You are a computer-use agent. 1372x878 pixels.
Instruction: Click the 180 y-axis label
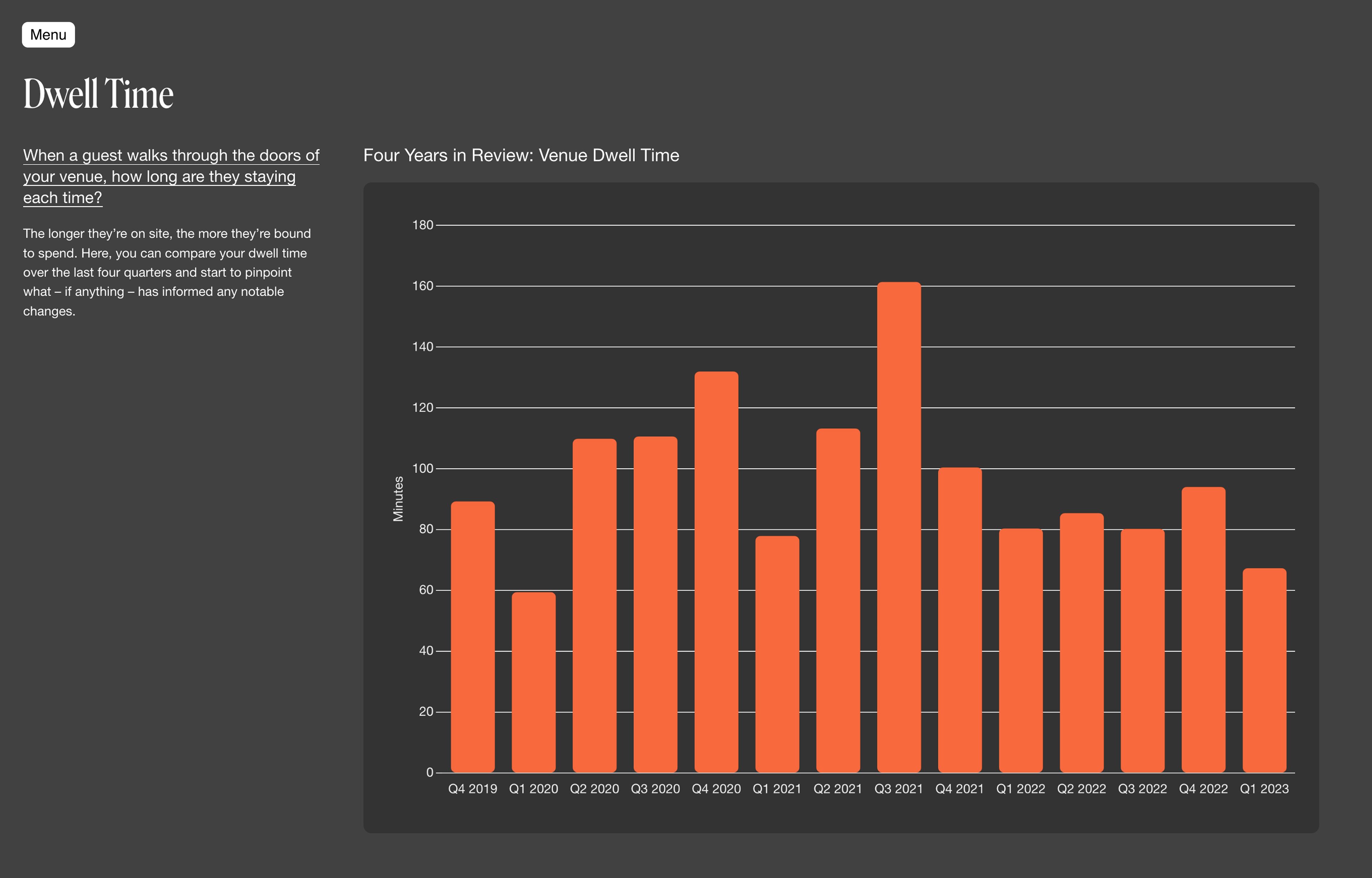[x=423, y=225]
